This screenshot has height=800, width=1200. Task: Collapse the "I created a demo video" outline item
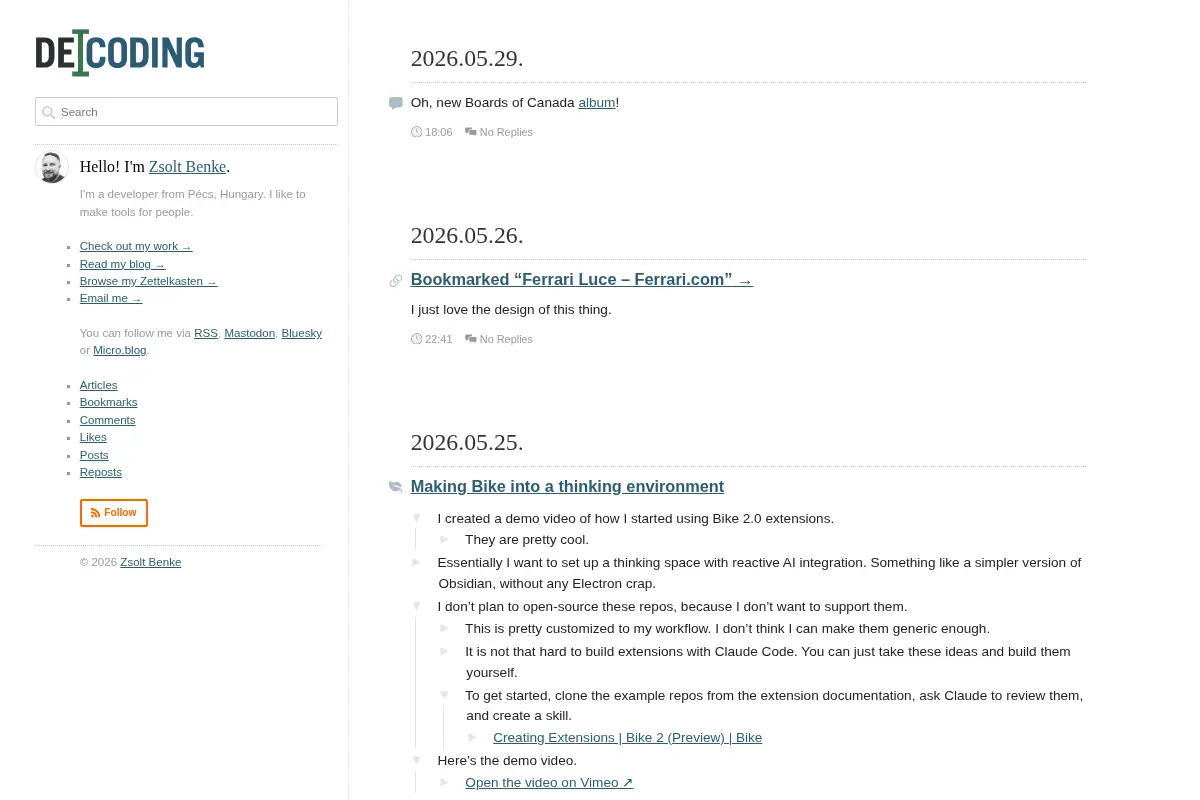tap(417, 518)
